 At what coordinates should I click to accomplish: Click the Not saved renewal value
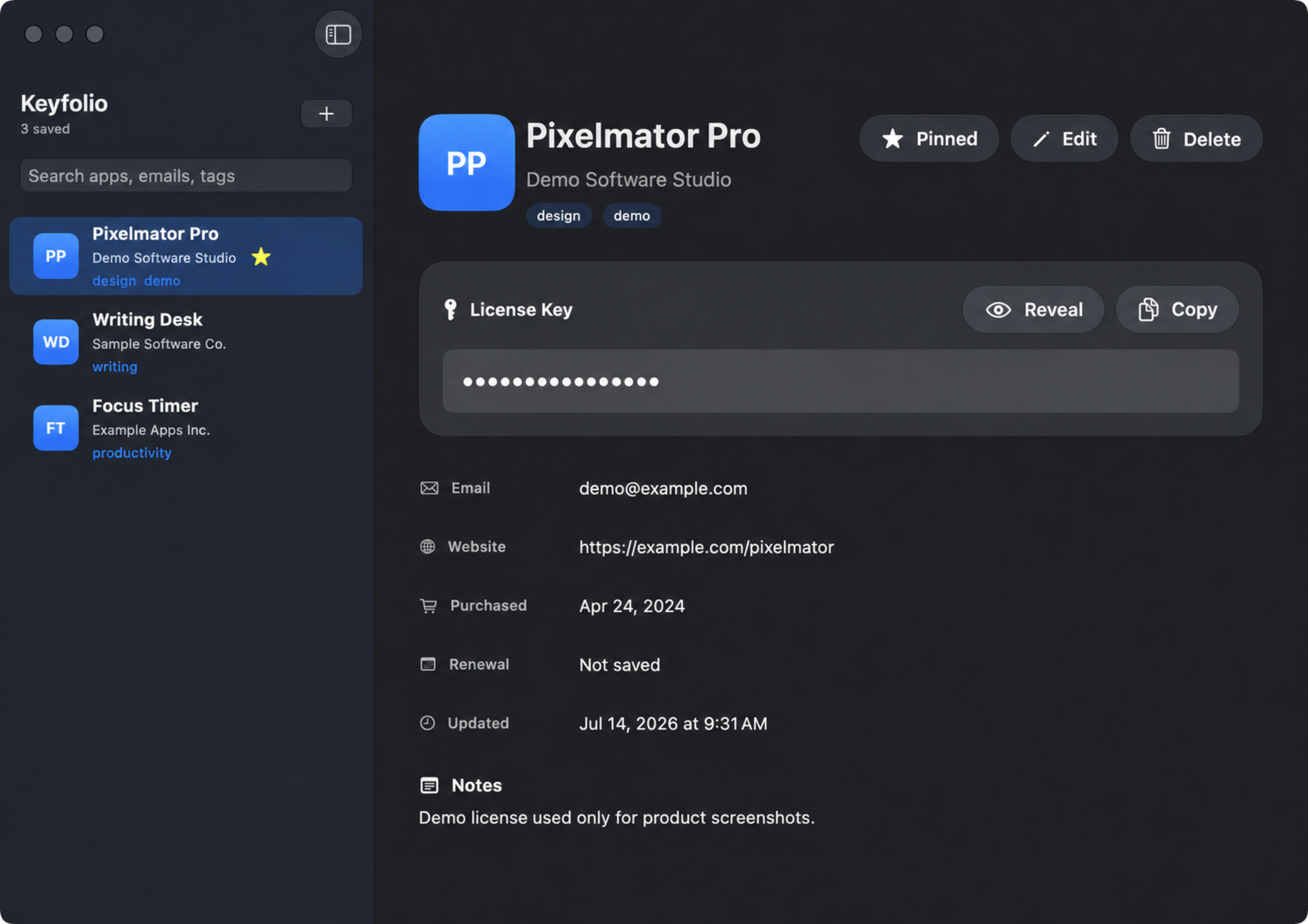coord(619,665)
